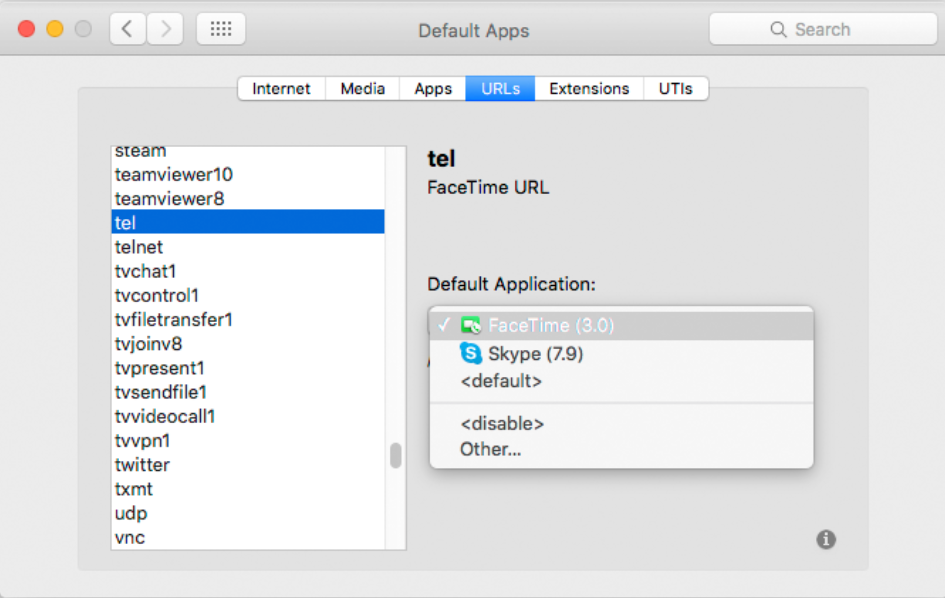
Task: Switch to the Extensions tab
Action: pyautogui.click(x=589, y=88)
